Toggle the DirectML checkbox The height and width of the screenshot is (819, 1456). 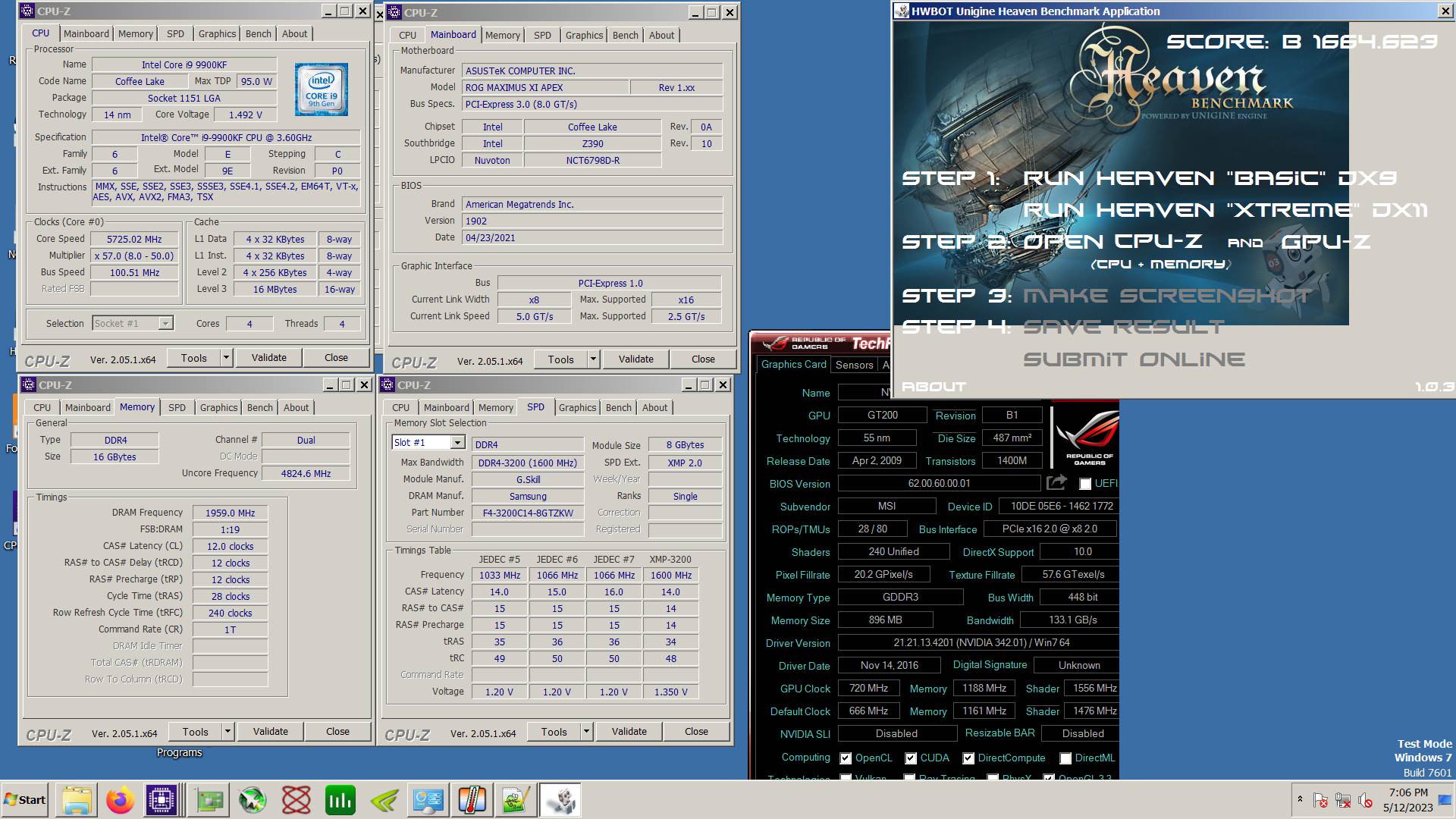coord(1065,758)
